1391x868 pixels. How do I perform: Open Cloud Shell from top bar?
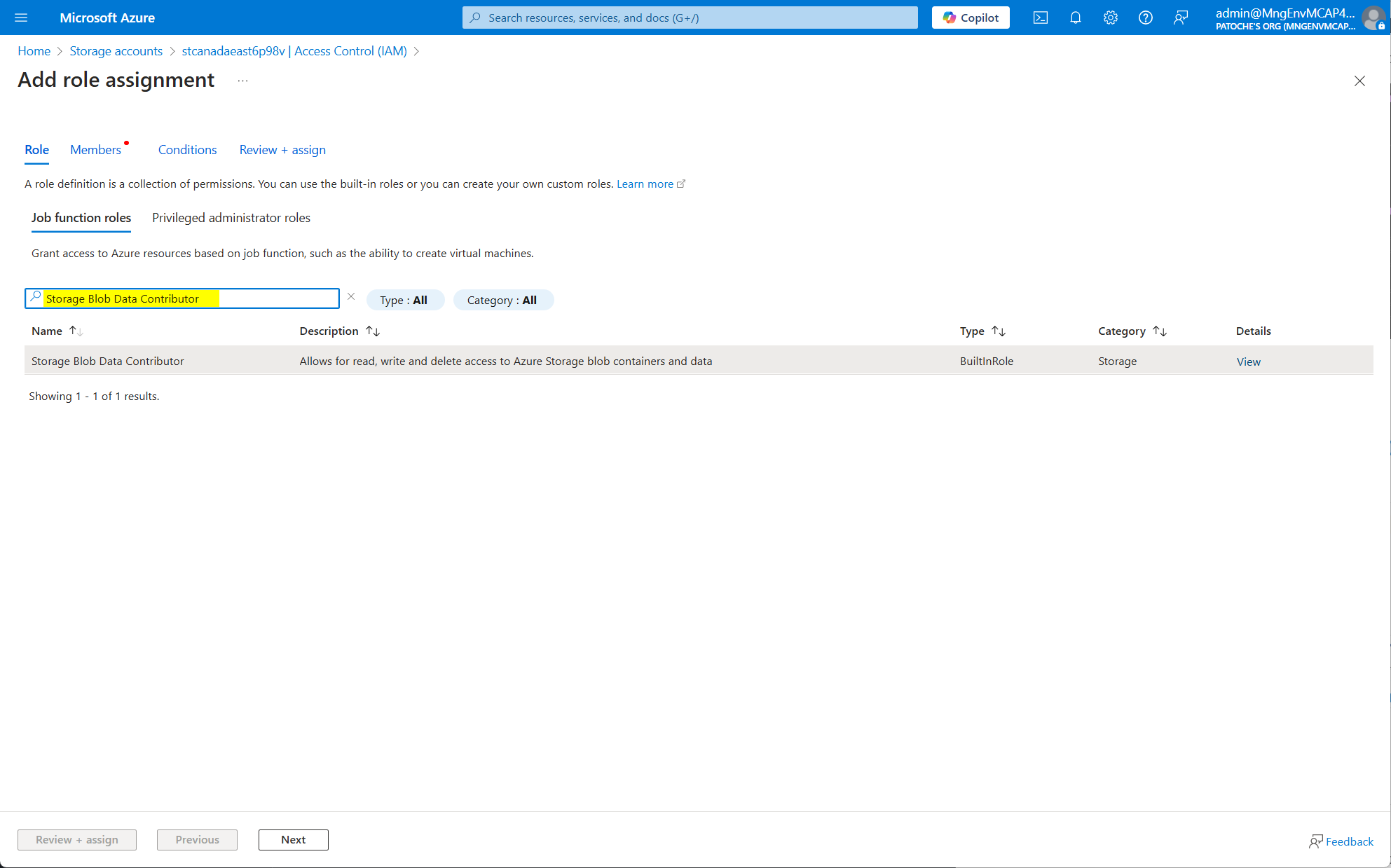pos(1040,18)
